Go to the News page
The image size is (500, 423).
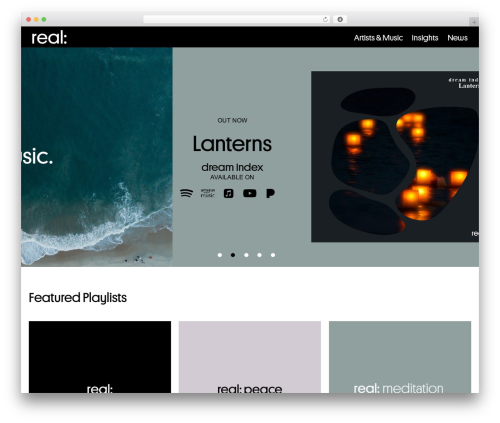457,38
